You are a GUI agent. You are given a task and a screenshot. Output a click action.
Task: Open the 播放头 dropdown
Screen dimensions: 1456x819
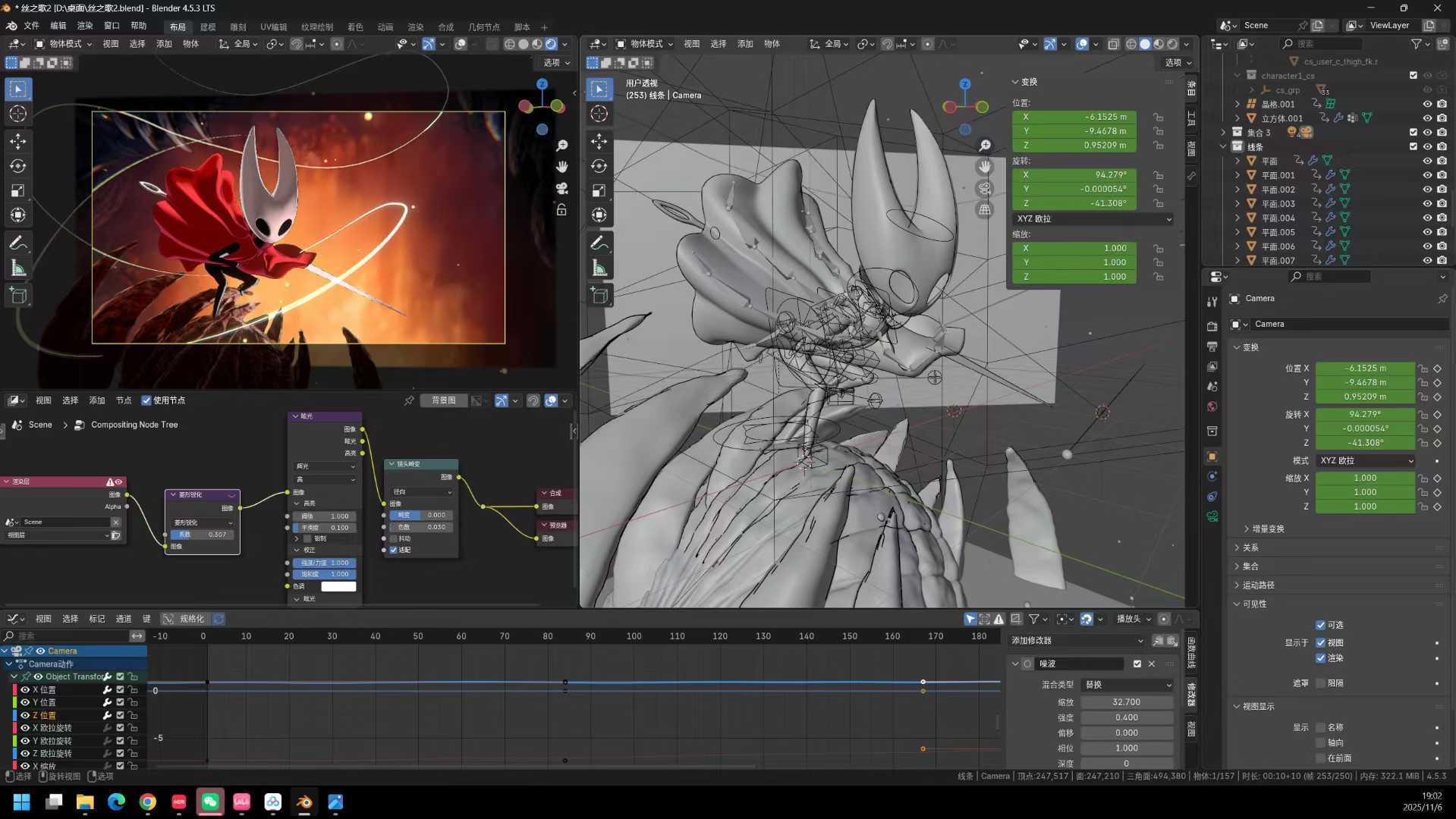click(1134, 620)
